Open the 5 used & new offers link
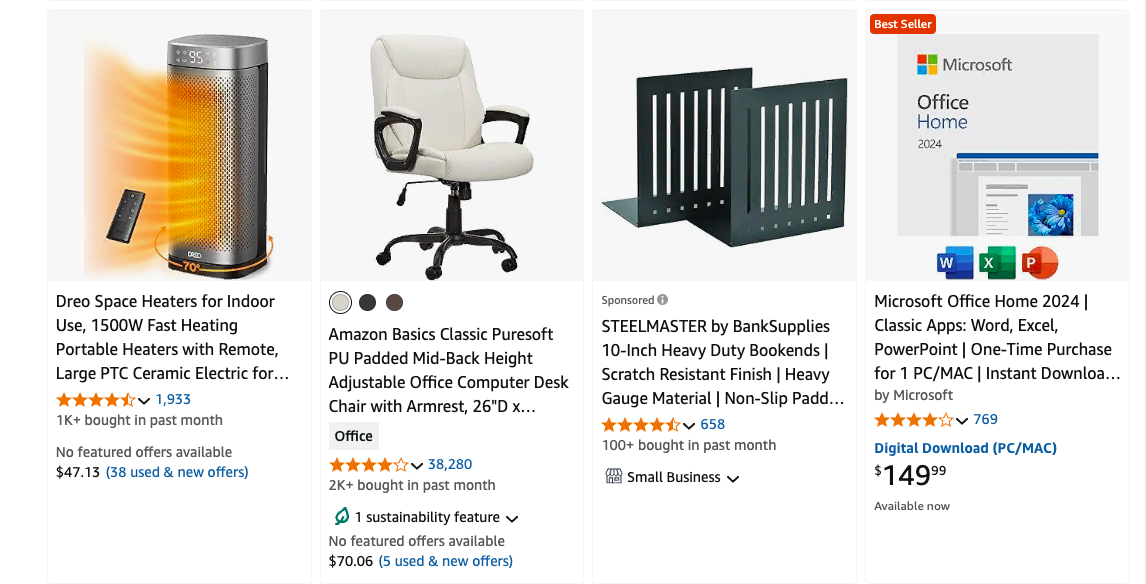 click(x=445, y=561)
